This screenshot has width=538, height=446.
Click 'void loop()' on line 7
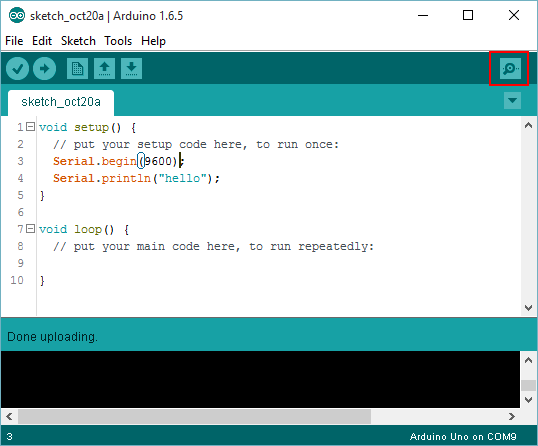77,229
